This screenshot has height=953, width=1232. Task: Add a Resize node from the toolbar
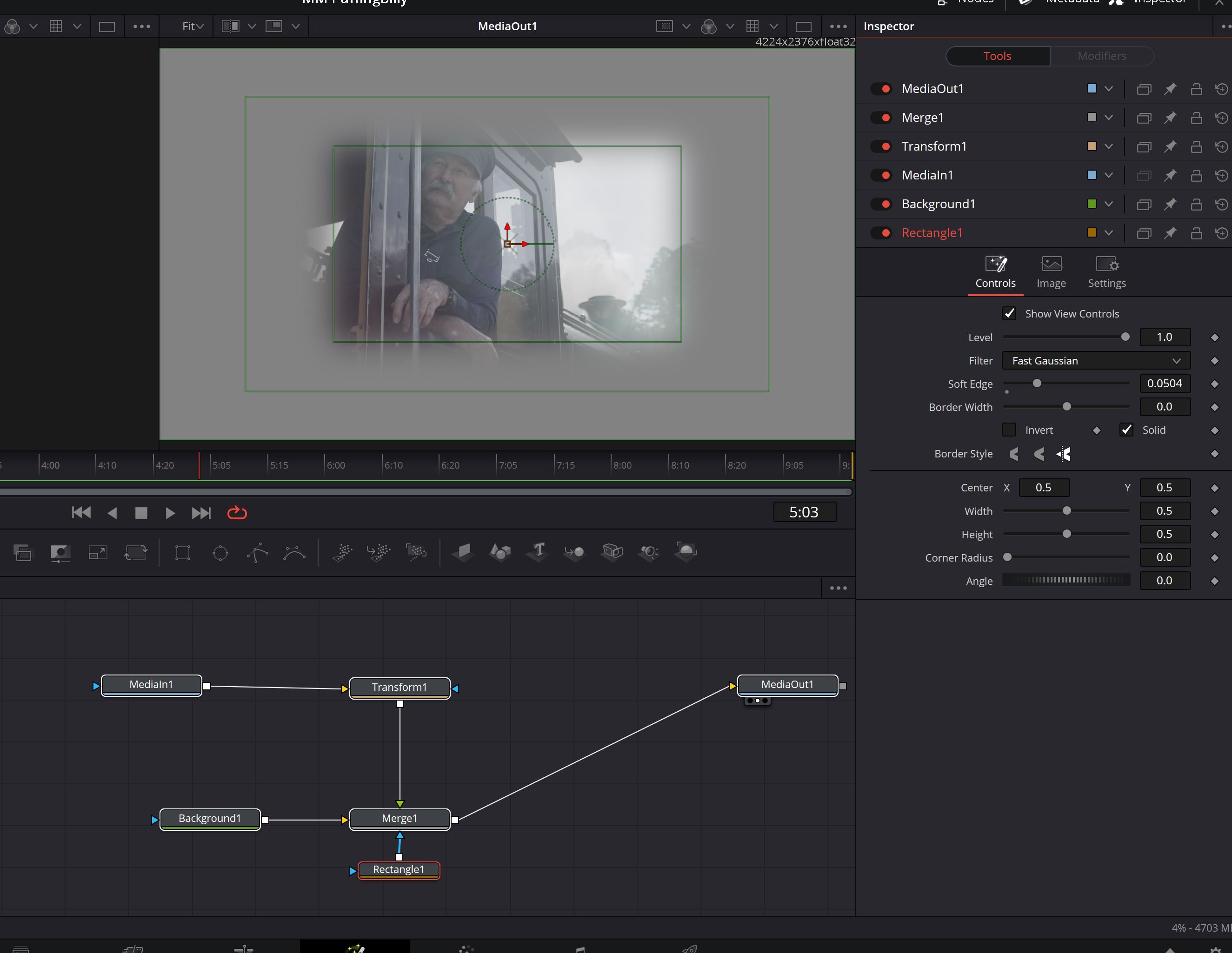(98, 552)
